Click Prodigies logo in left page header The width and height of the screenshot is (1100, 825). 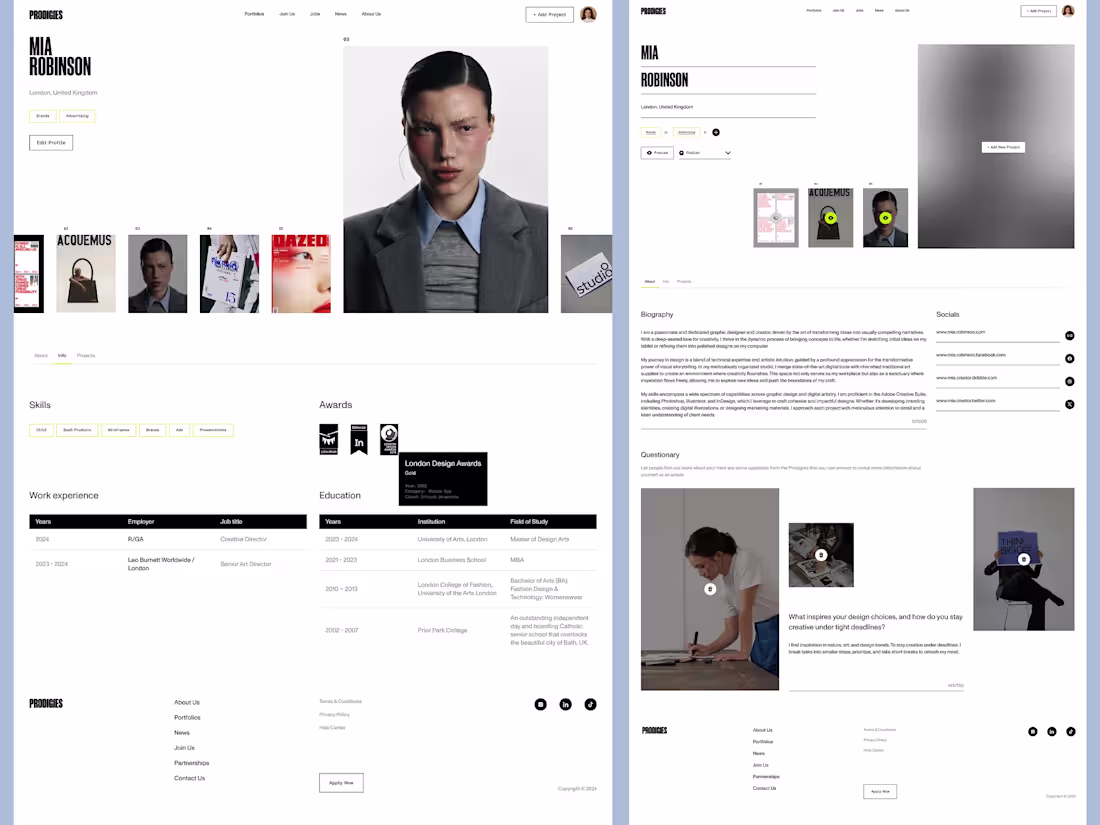(46, 14)
